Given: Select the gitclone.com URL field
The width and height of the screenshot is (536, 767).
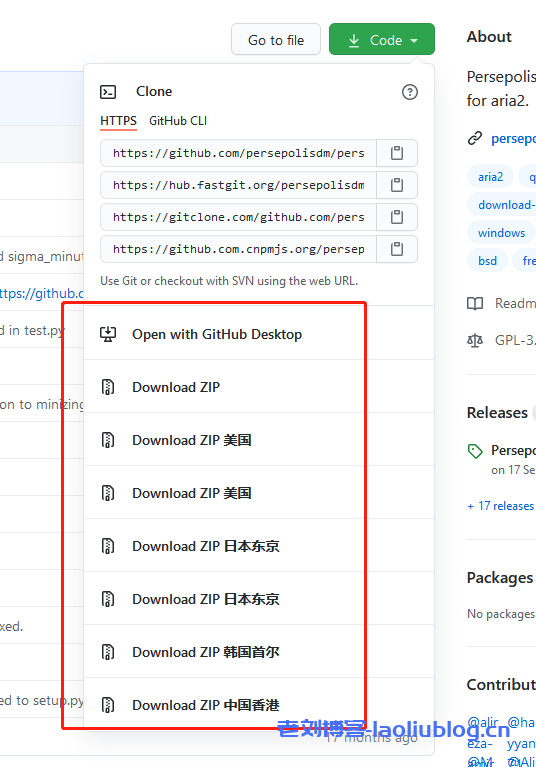Looking at the screenshot, I should click(x=239, y=217).
